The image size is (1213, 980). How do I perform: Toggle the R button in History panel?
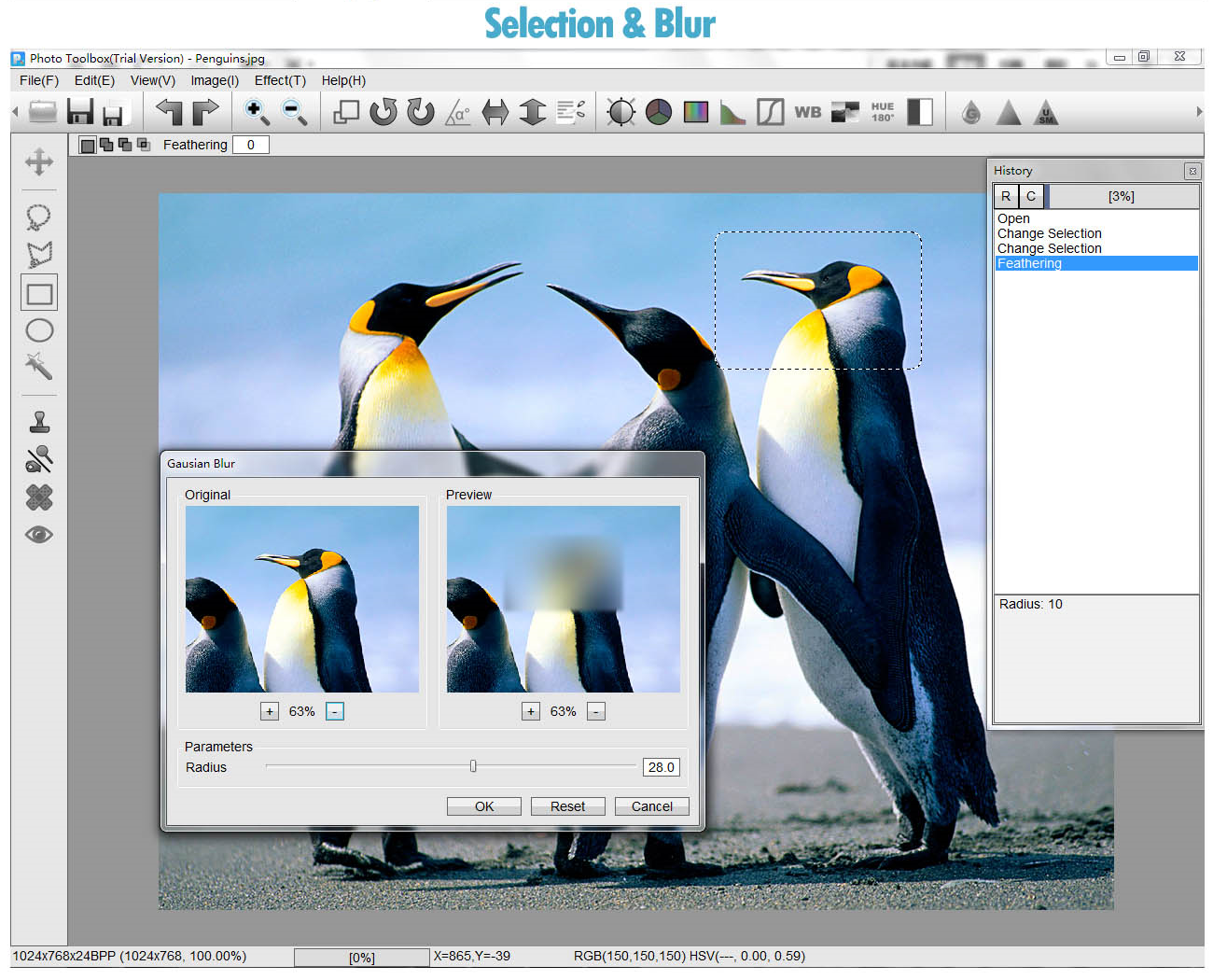pyautogui.click(x=1006, y=196)
